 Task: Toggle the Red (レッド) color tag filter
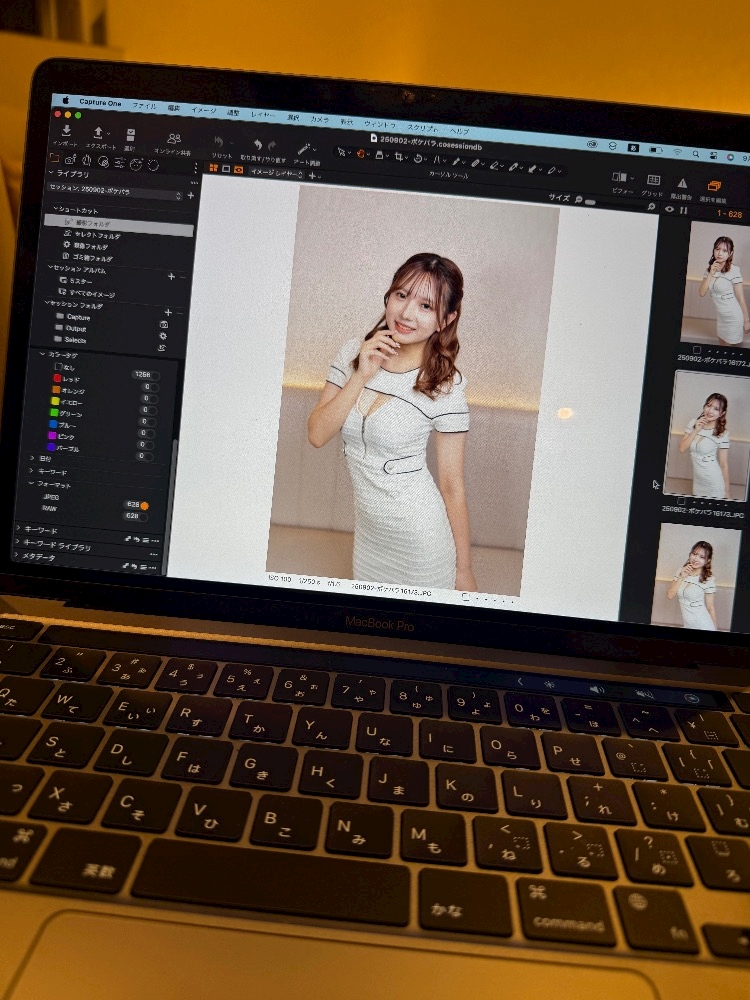tap(57, 379)
